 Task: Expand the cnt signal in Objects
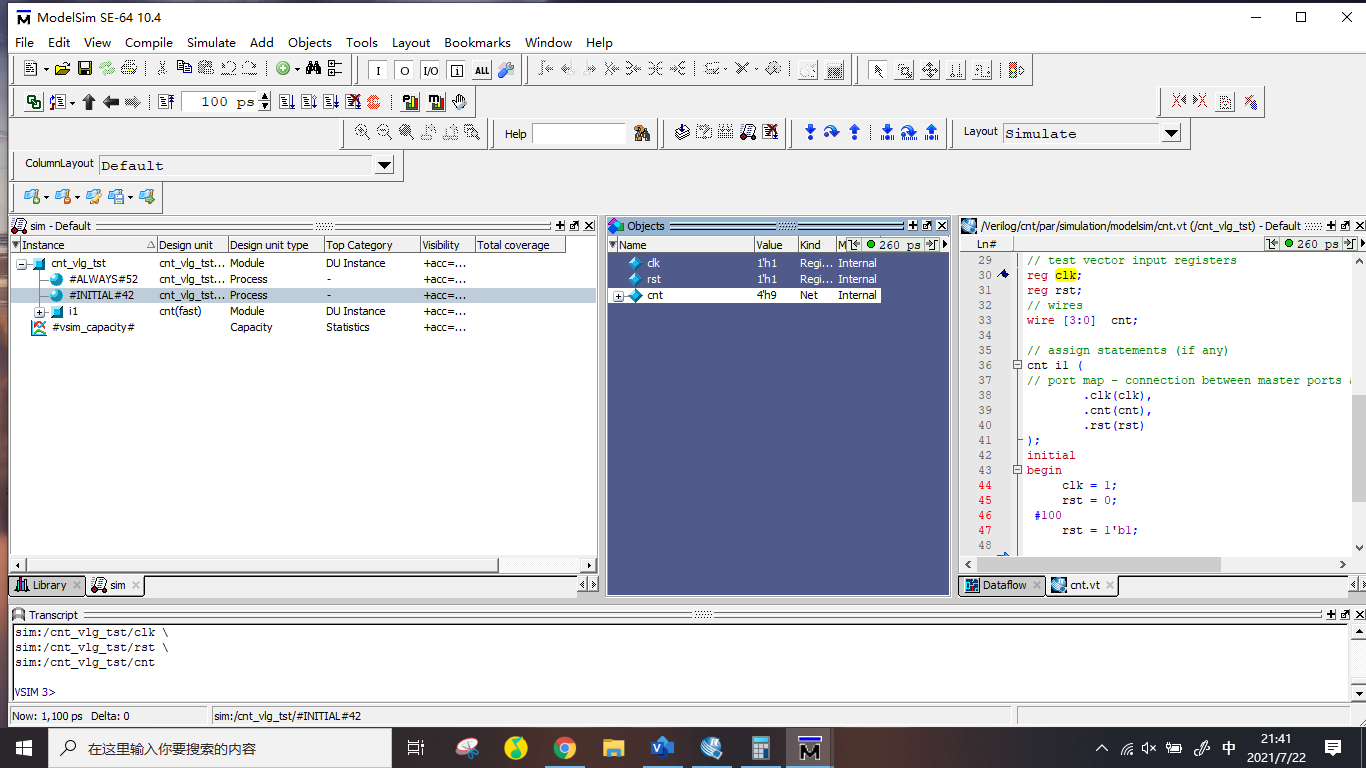(618, 296)
